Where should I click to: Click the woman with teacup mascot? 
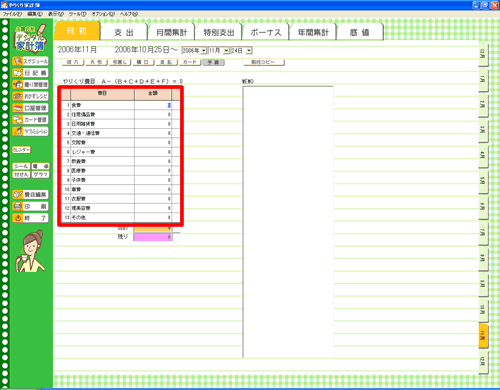30,251
